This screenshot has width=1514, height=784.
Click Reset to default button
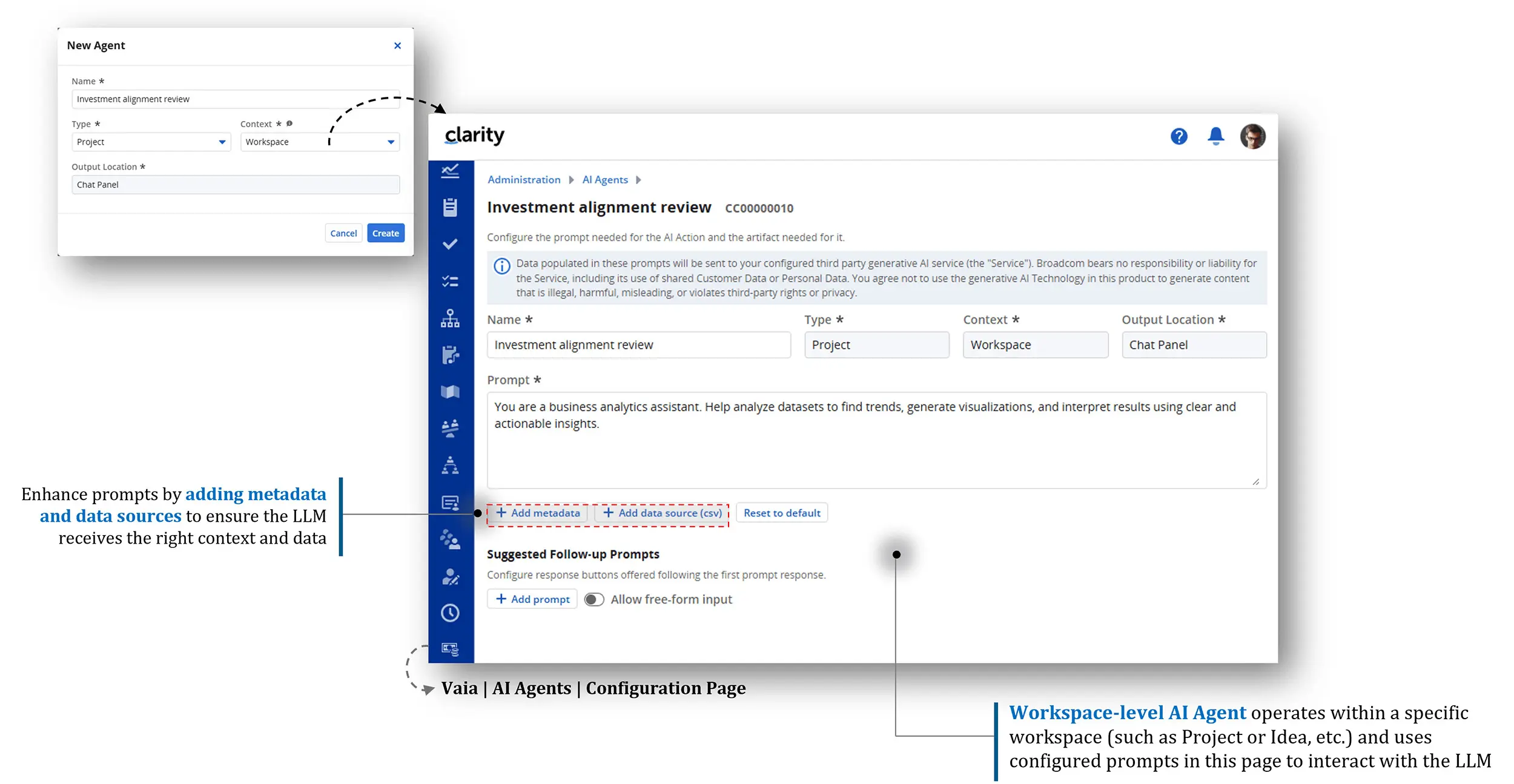pos(782,513)
